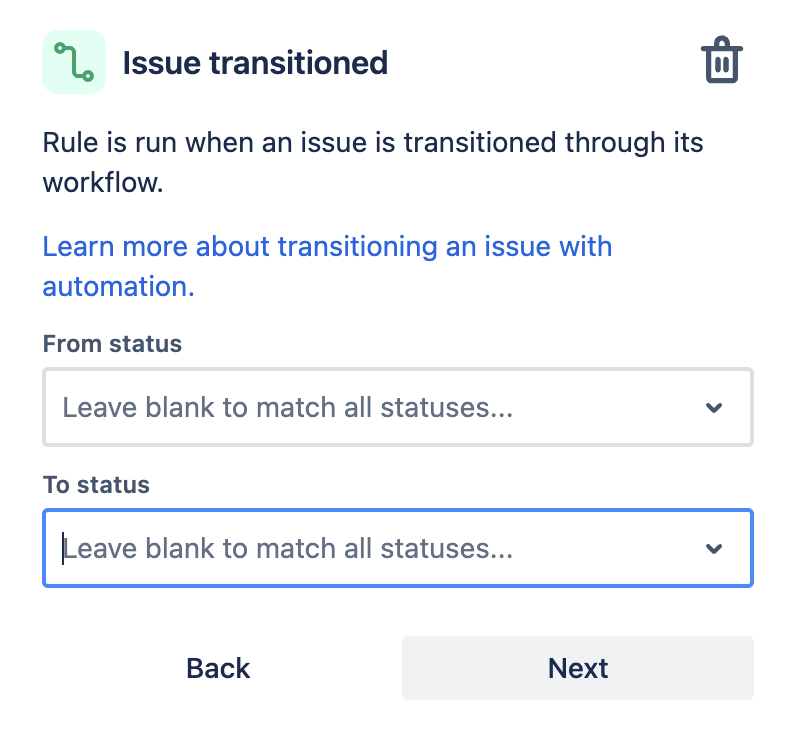Click the Rule is run description text

pyautogui.click(x=372, y=142)
